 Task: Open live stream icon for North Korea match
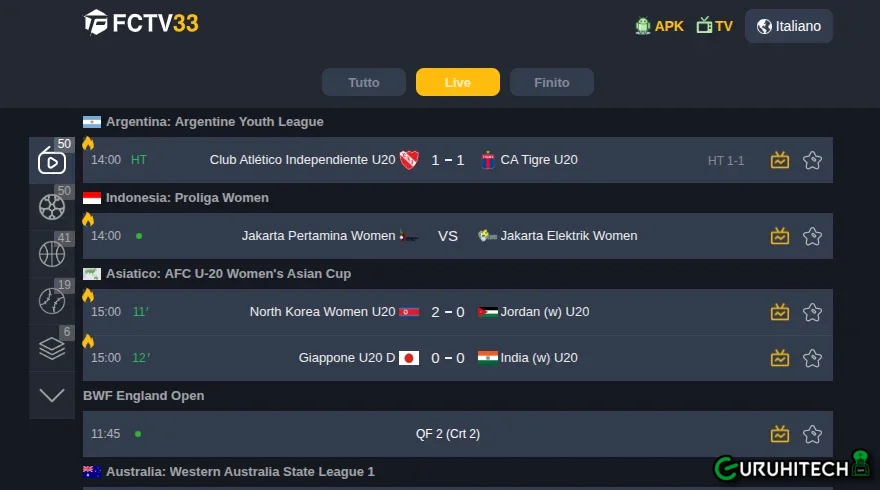[780, 312]
